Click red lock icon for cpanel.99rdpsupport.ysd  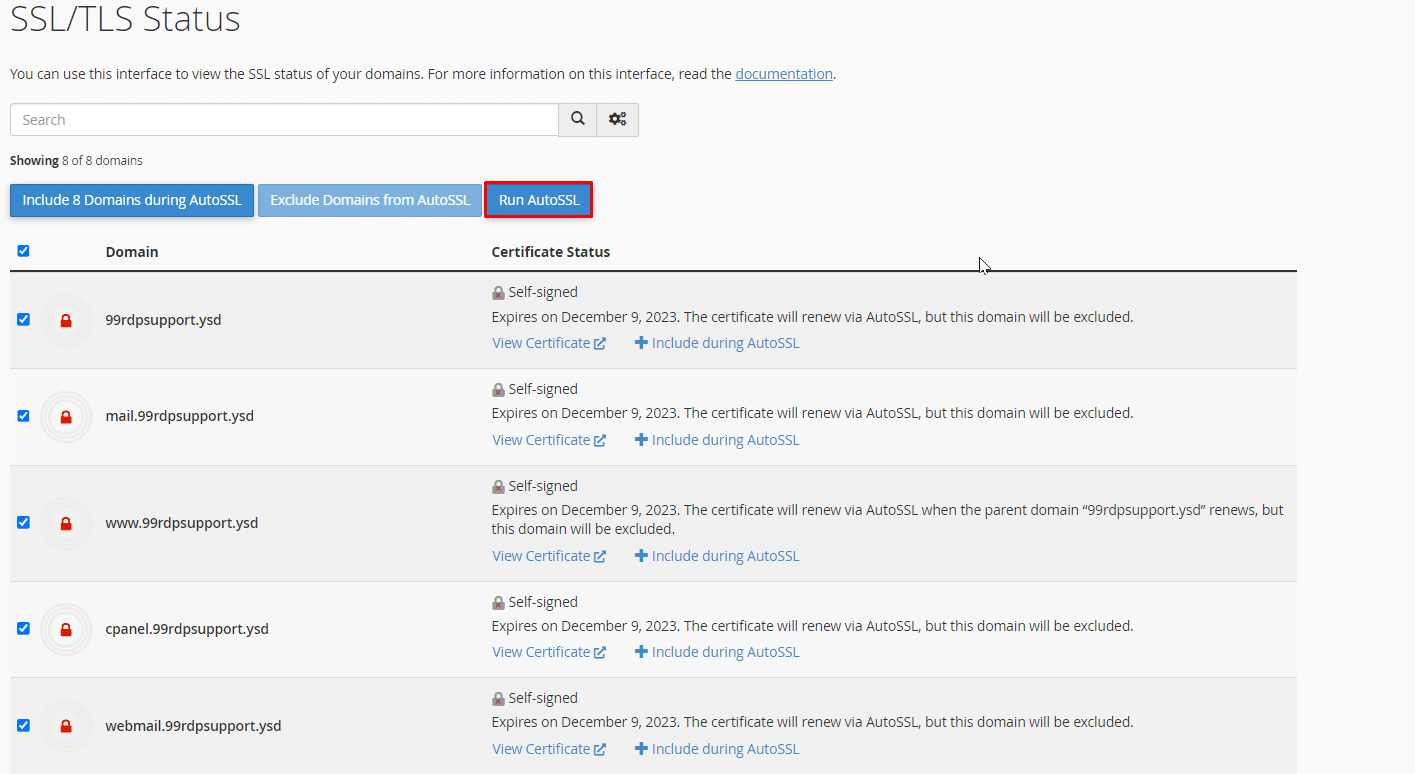pos(66,629)
